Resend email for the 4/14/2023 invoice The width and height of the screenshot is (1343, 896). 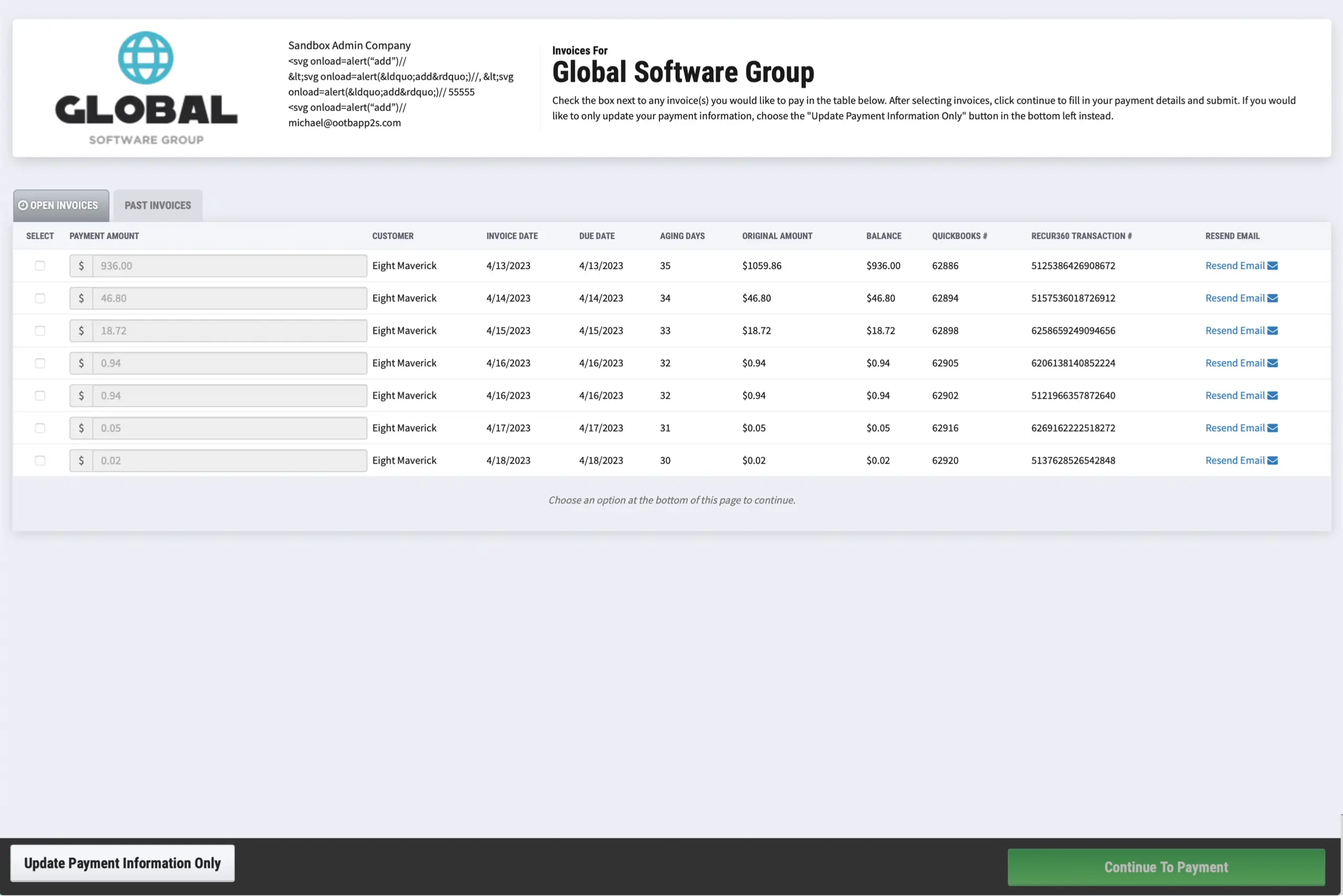point(1241,298)
